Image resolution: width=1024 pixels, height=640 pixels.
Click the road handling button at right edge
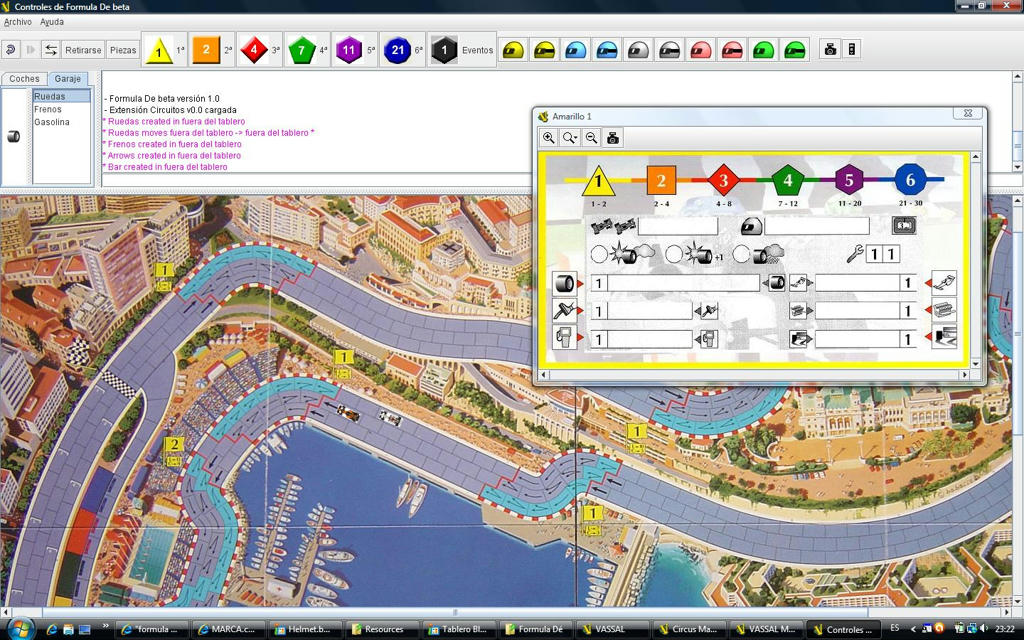coord(944,338)
